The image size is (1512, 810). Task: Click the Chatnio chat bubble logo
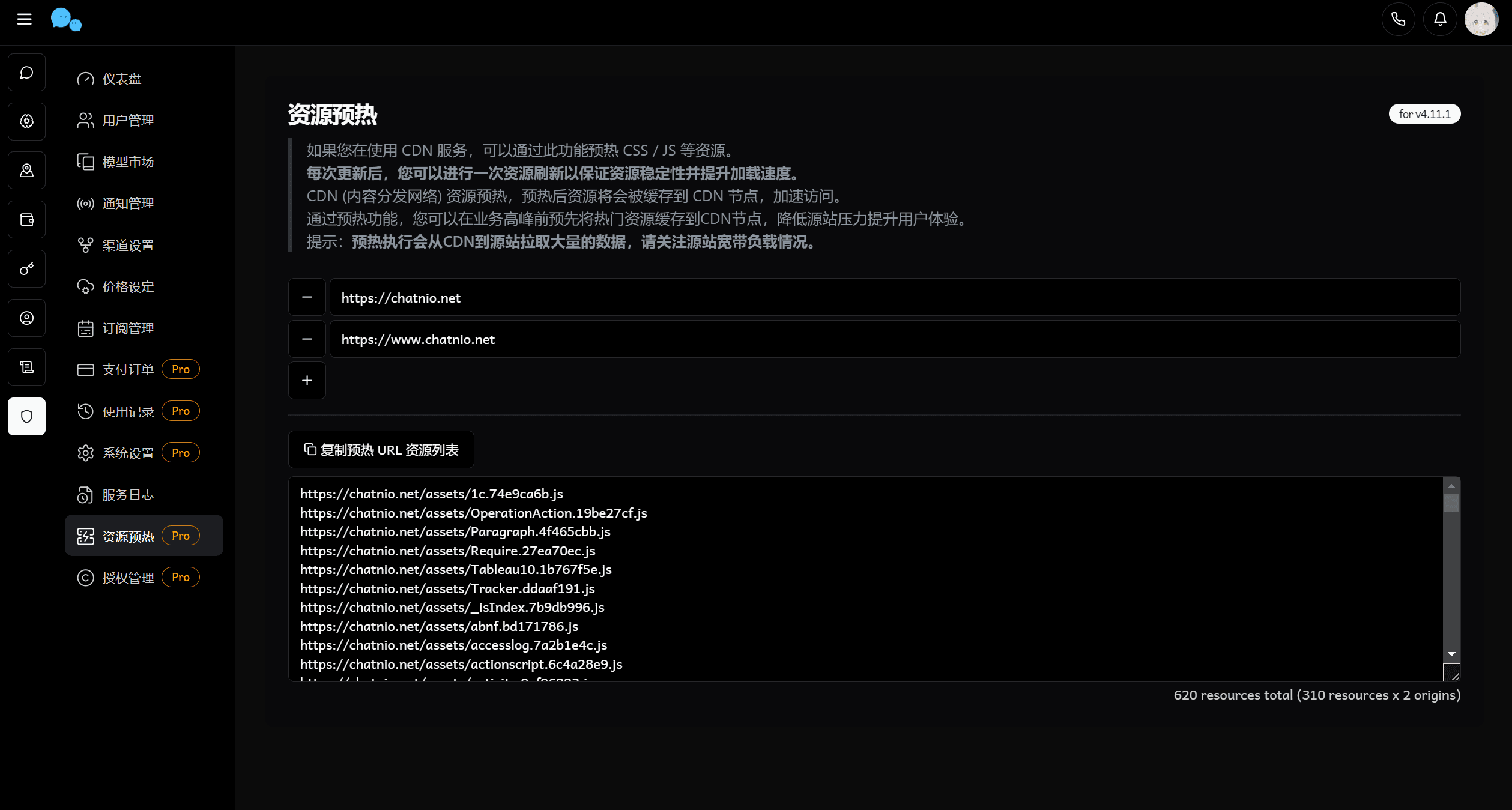[x=66, y=19]
